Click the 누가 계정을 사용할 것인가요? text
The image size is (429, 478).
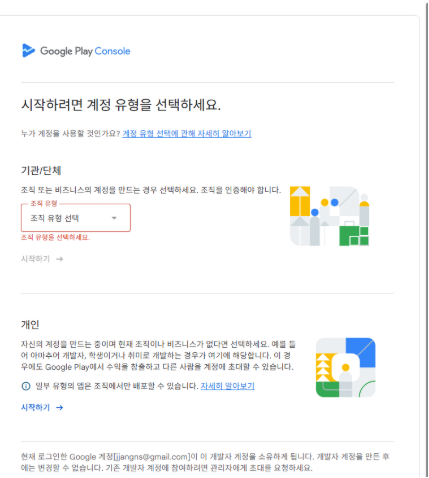[71, 134]
